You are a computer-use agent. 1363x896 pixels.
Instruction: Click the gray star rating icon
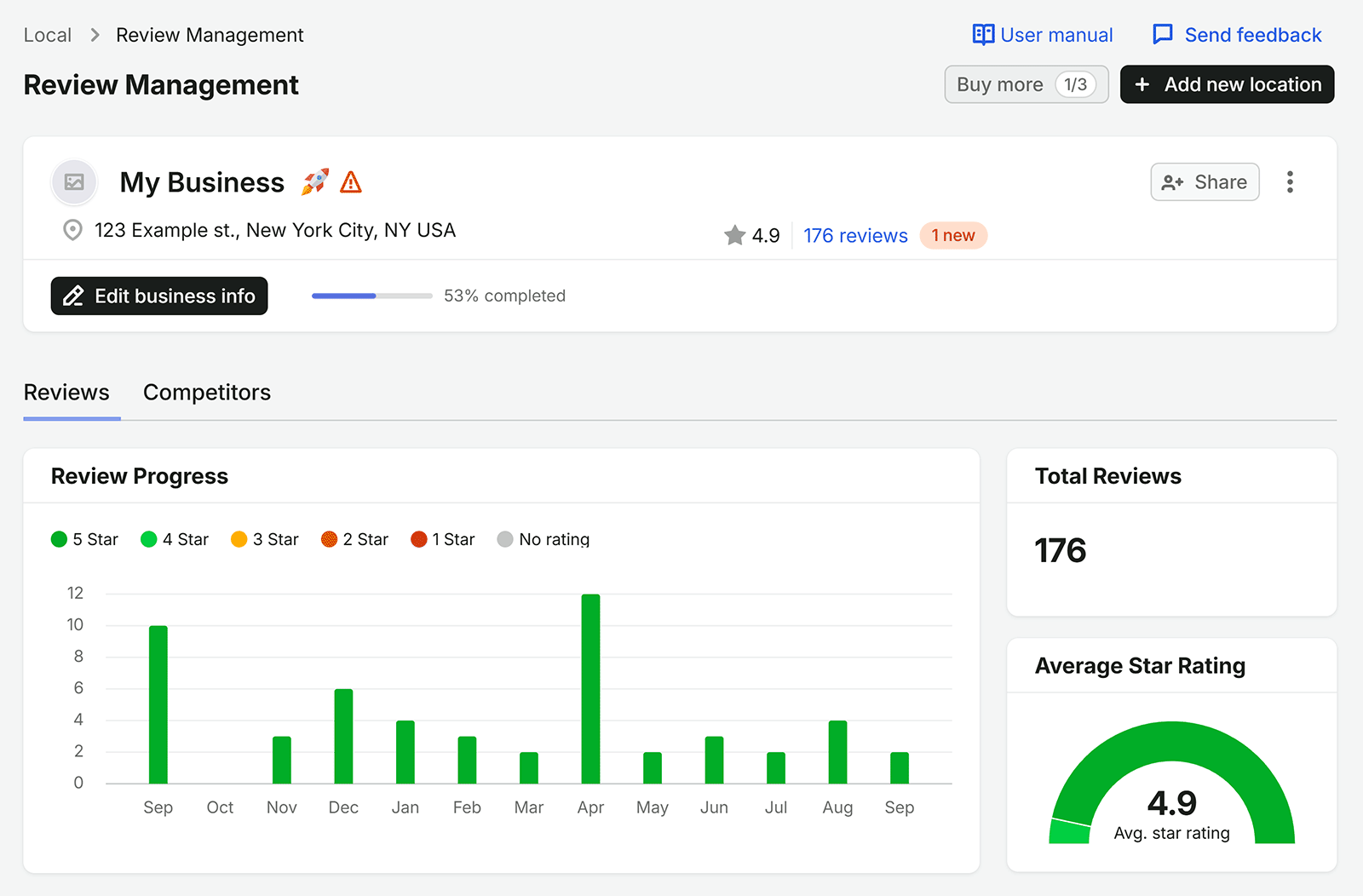click(734, 235)
